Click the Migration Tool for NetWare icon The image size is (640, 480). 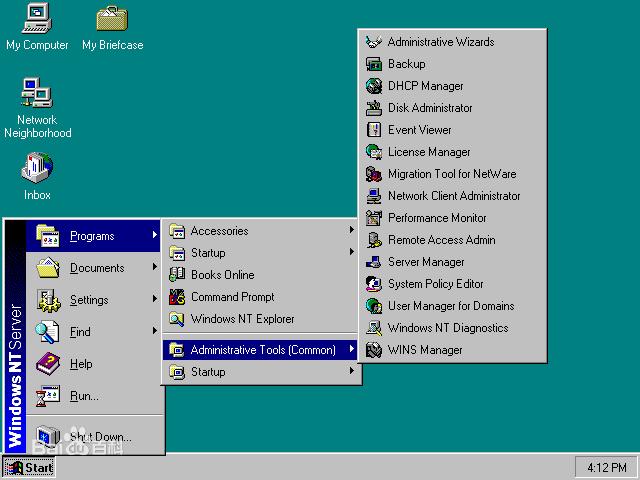(x=373, y=174)
